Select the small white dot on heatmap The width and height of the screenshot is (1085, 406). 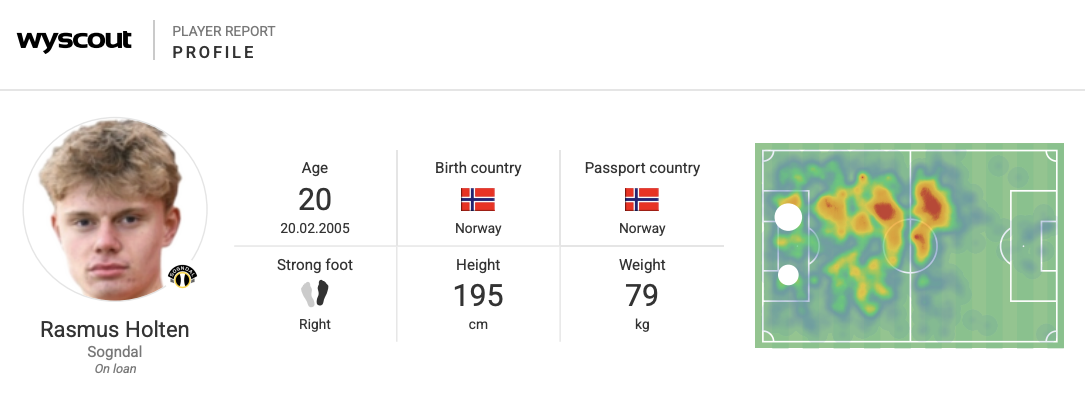pyautogui.click(x=788, y=274)
